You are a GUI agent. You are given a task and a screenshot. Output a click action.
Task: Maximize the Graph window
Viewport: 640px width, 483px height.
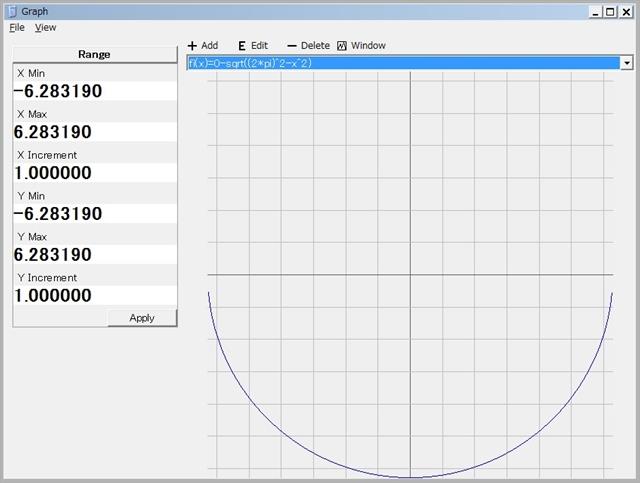coord(610,12)
